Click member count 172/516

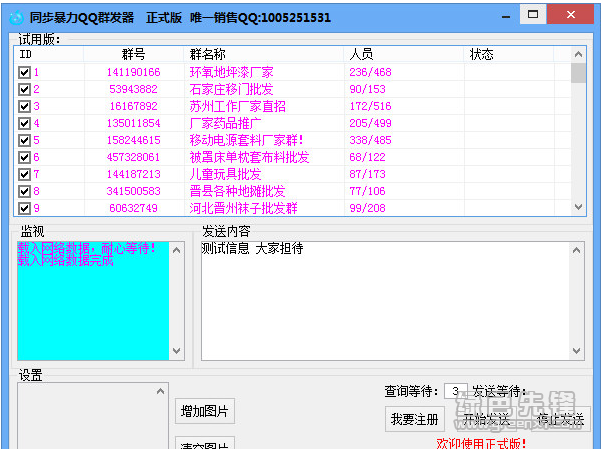pyautogui.click(x=370, y=106)
